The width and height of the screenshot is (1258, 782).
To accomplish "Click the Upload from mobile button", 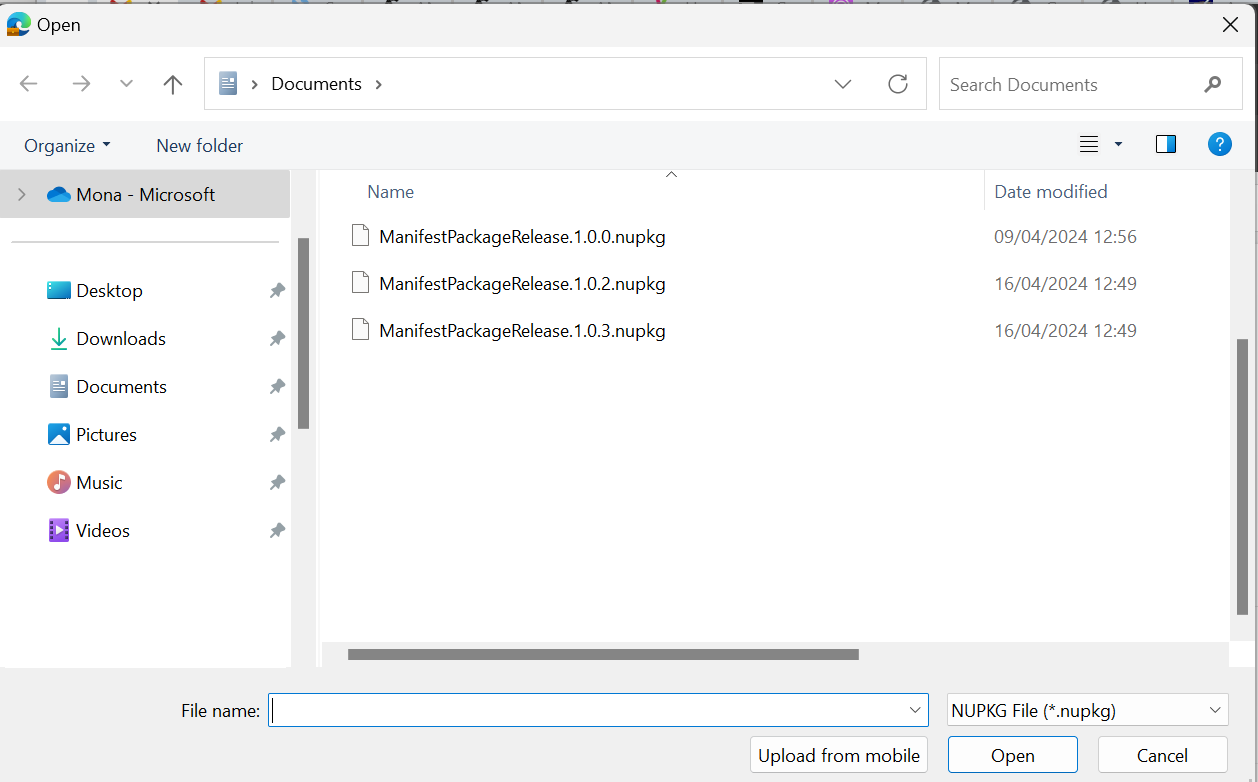I will pyautogui.click(x=838, y=755).
